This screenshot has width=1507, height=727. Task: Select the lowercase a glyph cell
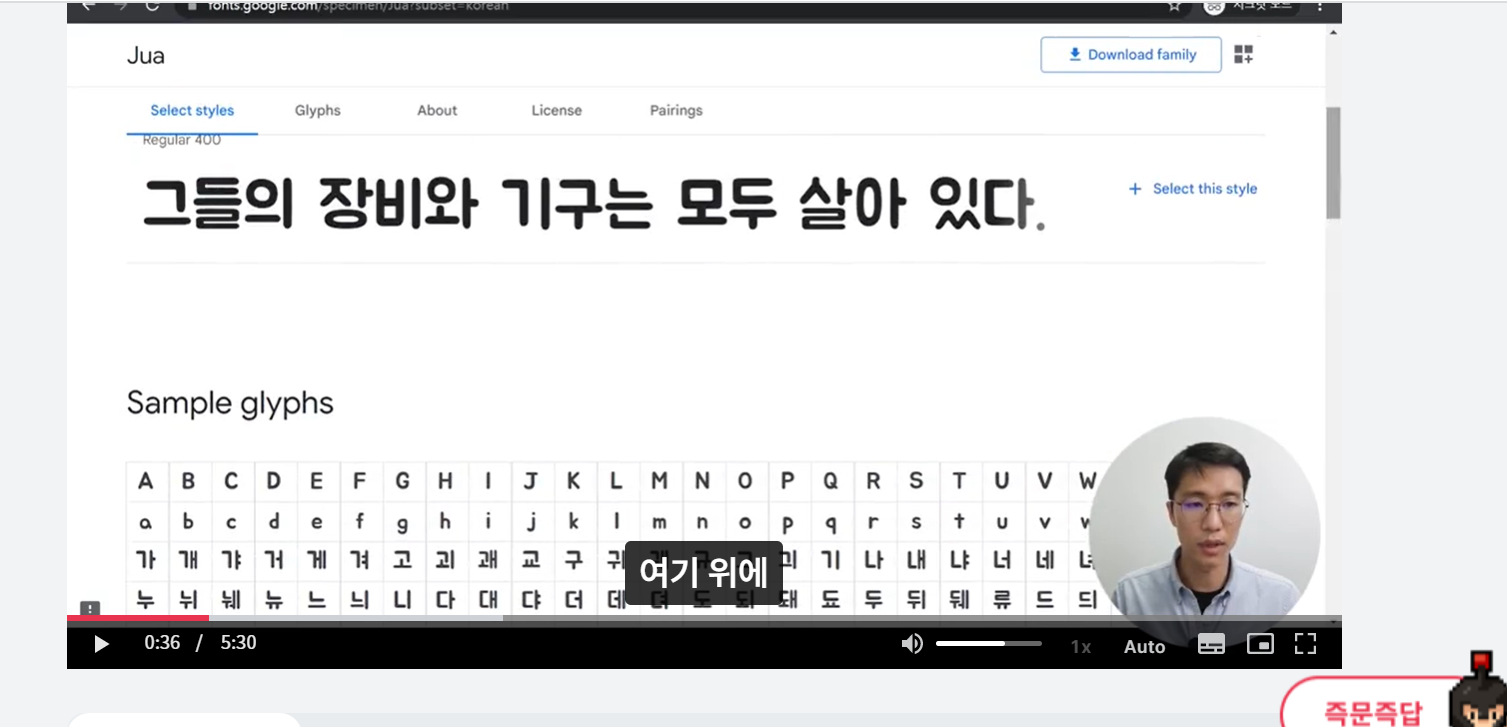point(147,522)
